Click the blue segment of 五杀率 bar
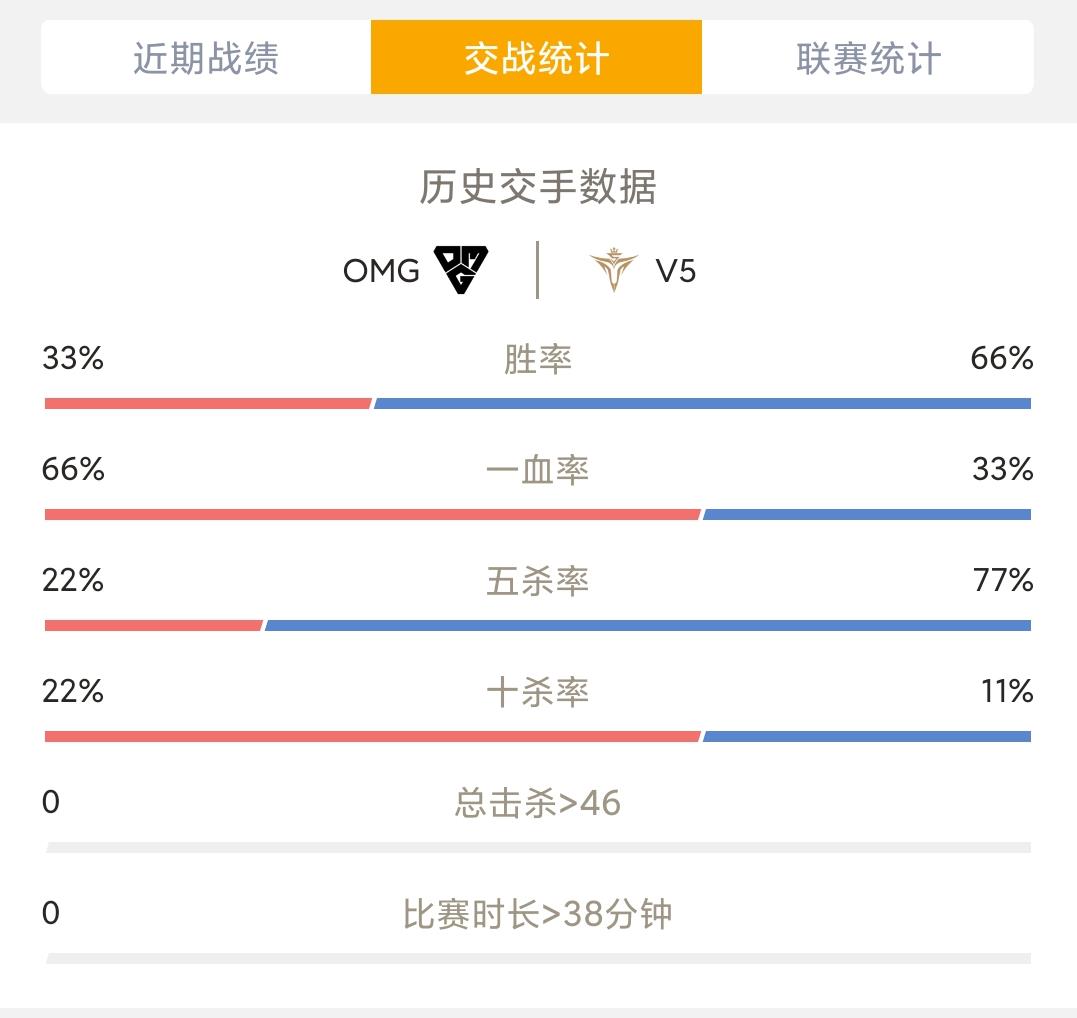1077x1018 pixels. pos(648,625)
